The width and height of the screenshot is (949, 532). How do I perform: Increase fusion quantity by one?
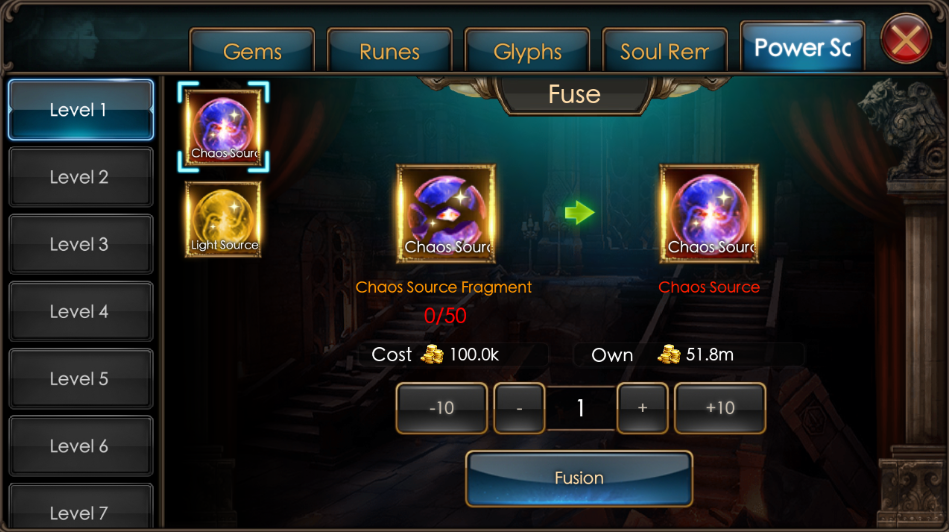coord(642,408)
